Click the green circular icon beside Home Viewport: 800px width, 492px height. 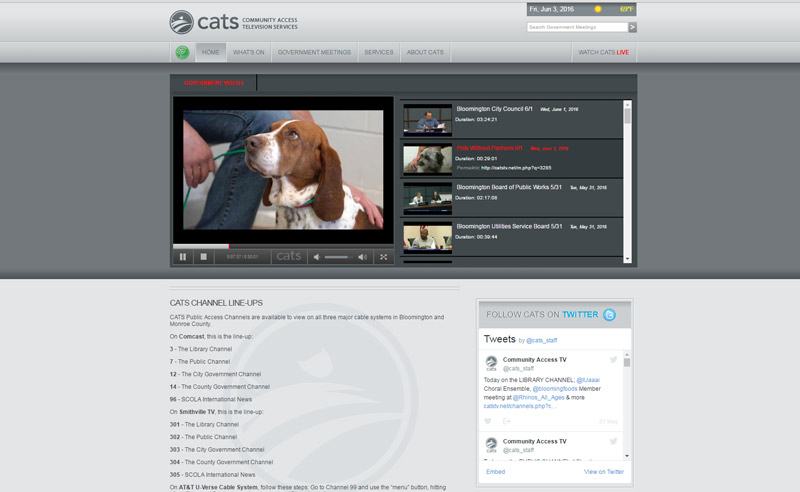[182, 52]
